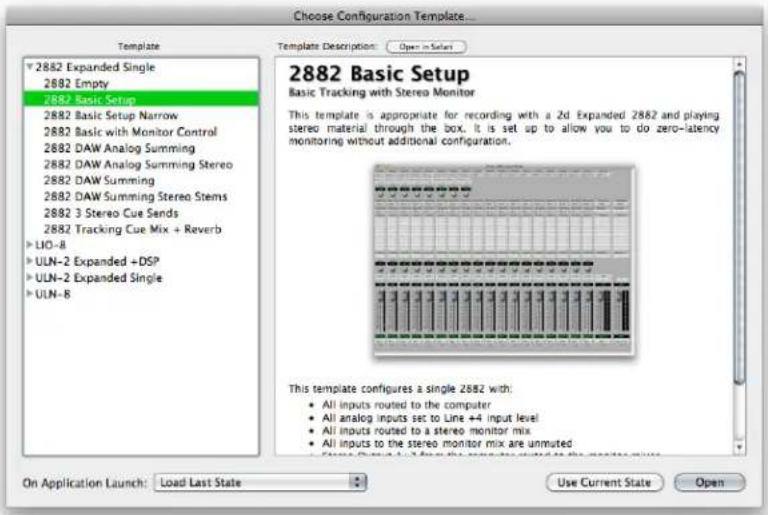
Task: Select 2882 DAW Analog Summing Stereo
Action: point(141,164)
